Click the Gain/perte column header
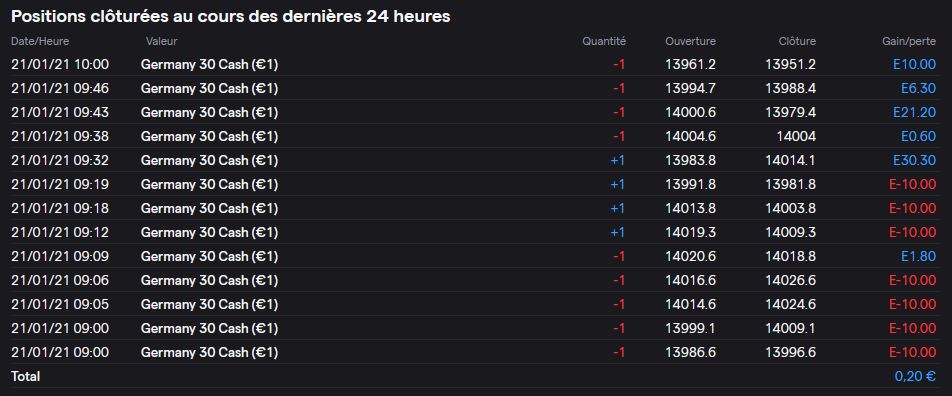The image size is (952, 396). pos(909,41)
